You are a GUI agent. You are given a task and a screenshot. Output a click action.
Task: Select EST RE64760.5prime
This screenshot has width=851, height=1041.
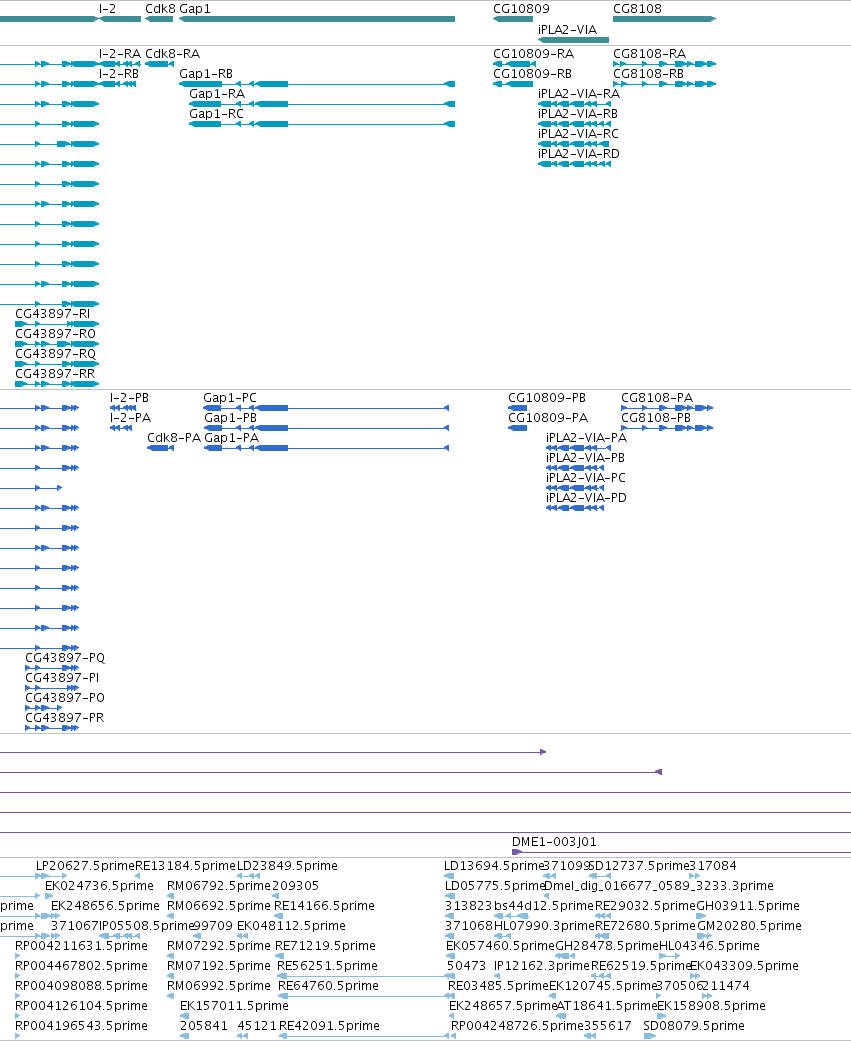(329, 985)
